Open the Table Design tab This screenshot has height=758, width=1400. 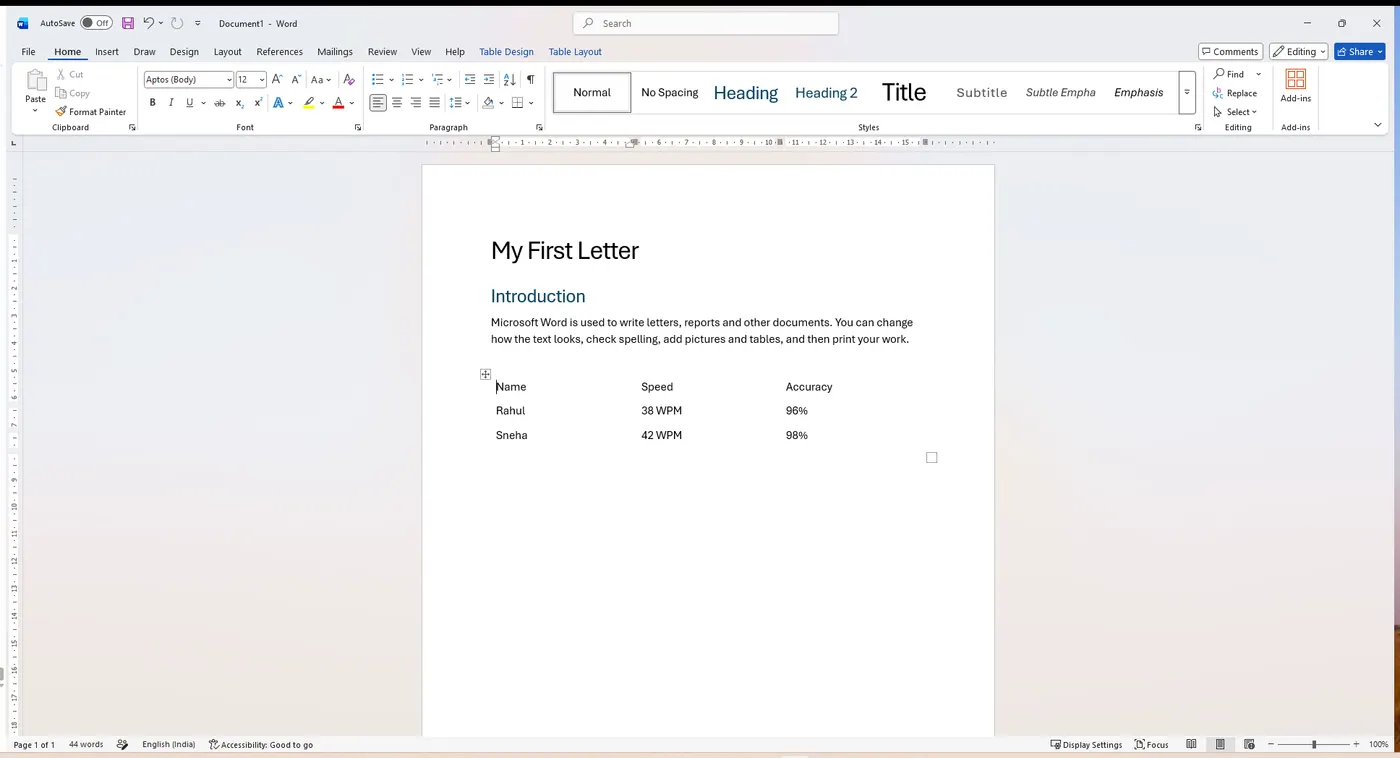506,51
